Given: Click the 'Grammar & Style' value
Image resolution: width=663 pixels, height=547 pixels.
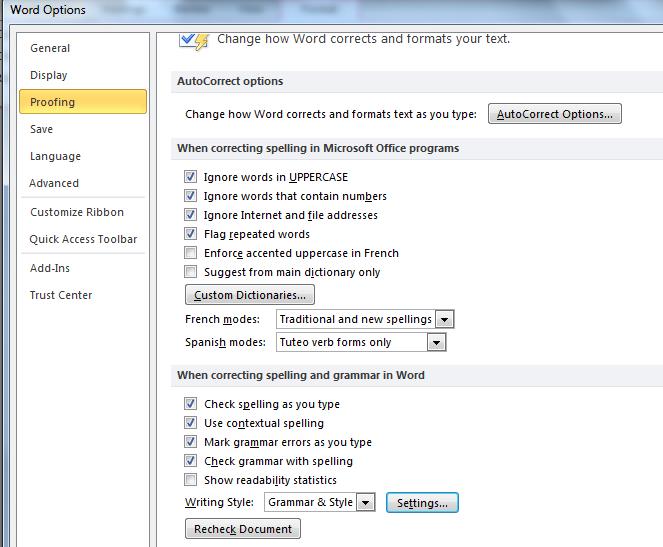Looking at the screenshot, I should [310, 502].
